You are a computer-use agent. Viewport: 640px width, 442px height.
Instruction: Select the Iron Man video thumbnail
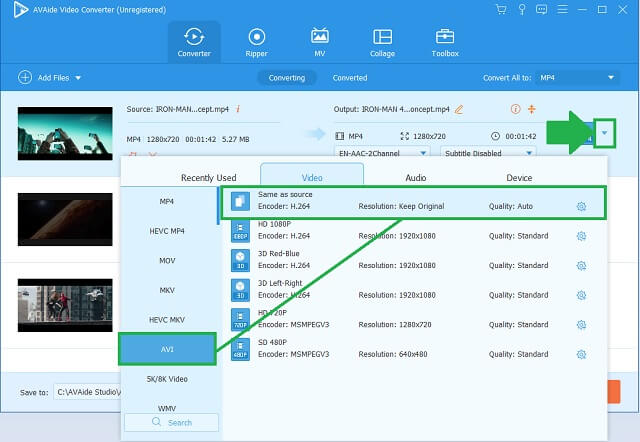point(65,133)
